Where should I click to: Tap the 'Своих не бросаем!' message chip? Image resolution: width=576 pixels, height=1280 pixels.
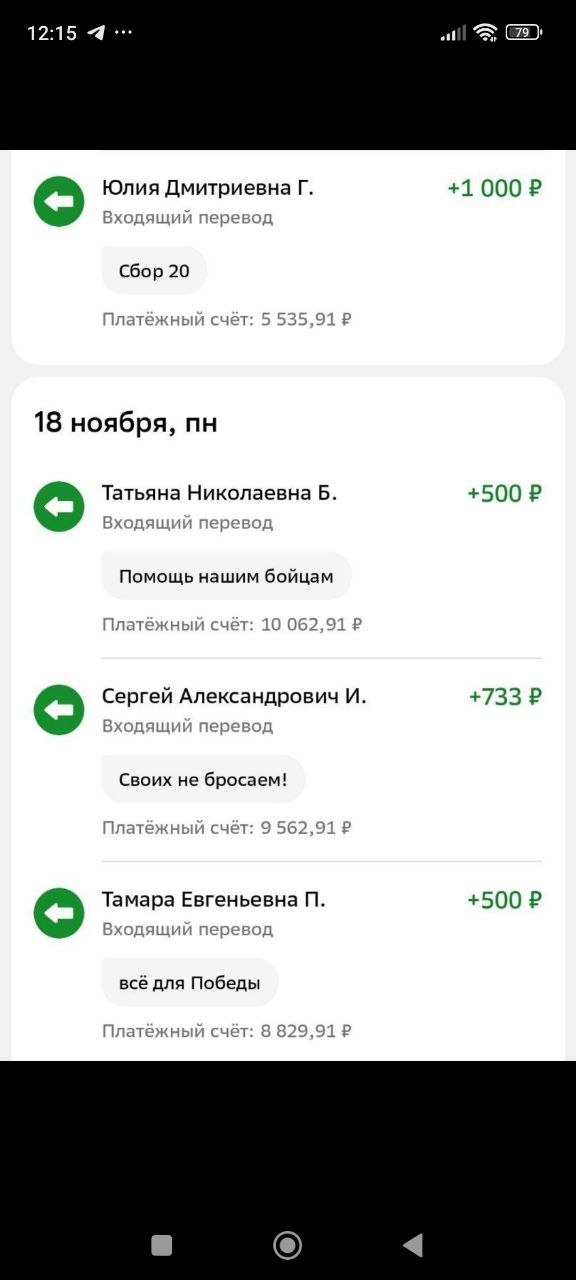[x=203, y=779]
